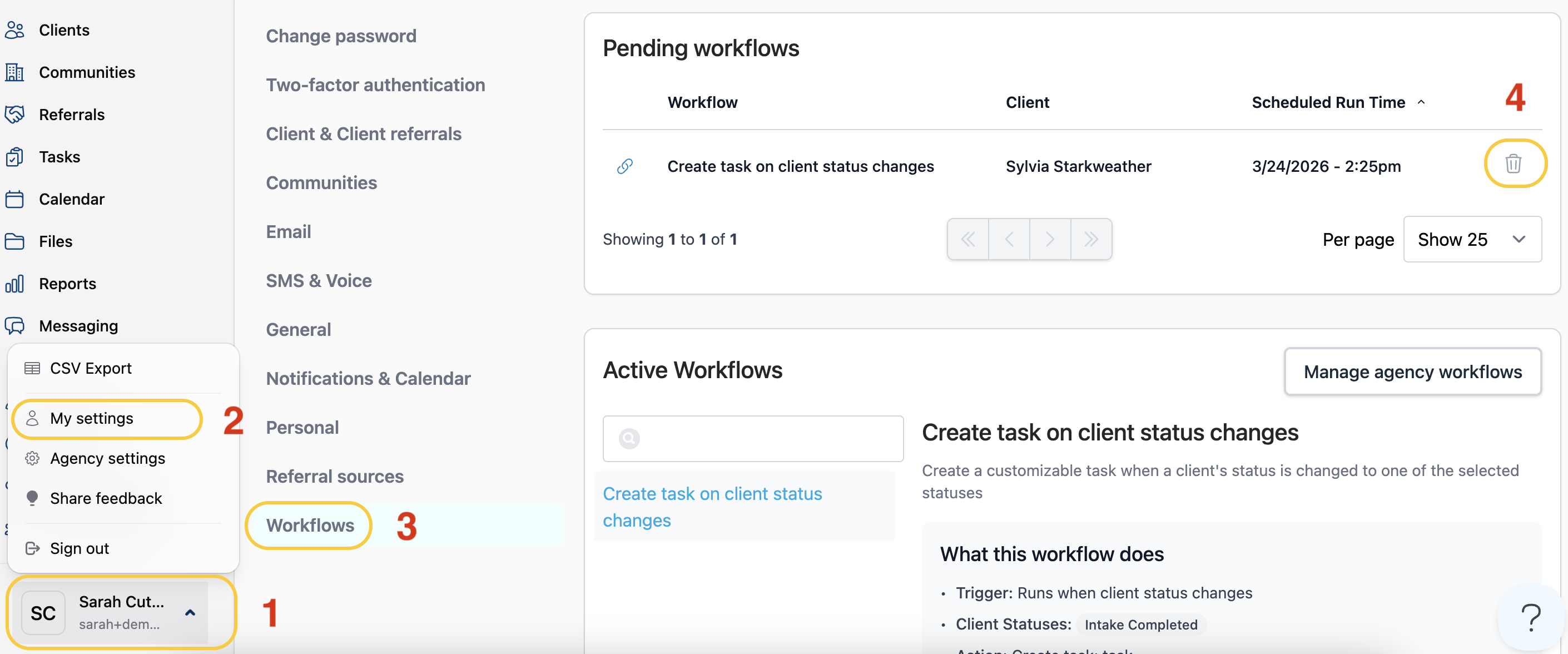Image resolution: width=1568 pixels, height=654 pixels.
Task: Select My settings in user menu
Action: pos(91,418)
